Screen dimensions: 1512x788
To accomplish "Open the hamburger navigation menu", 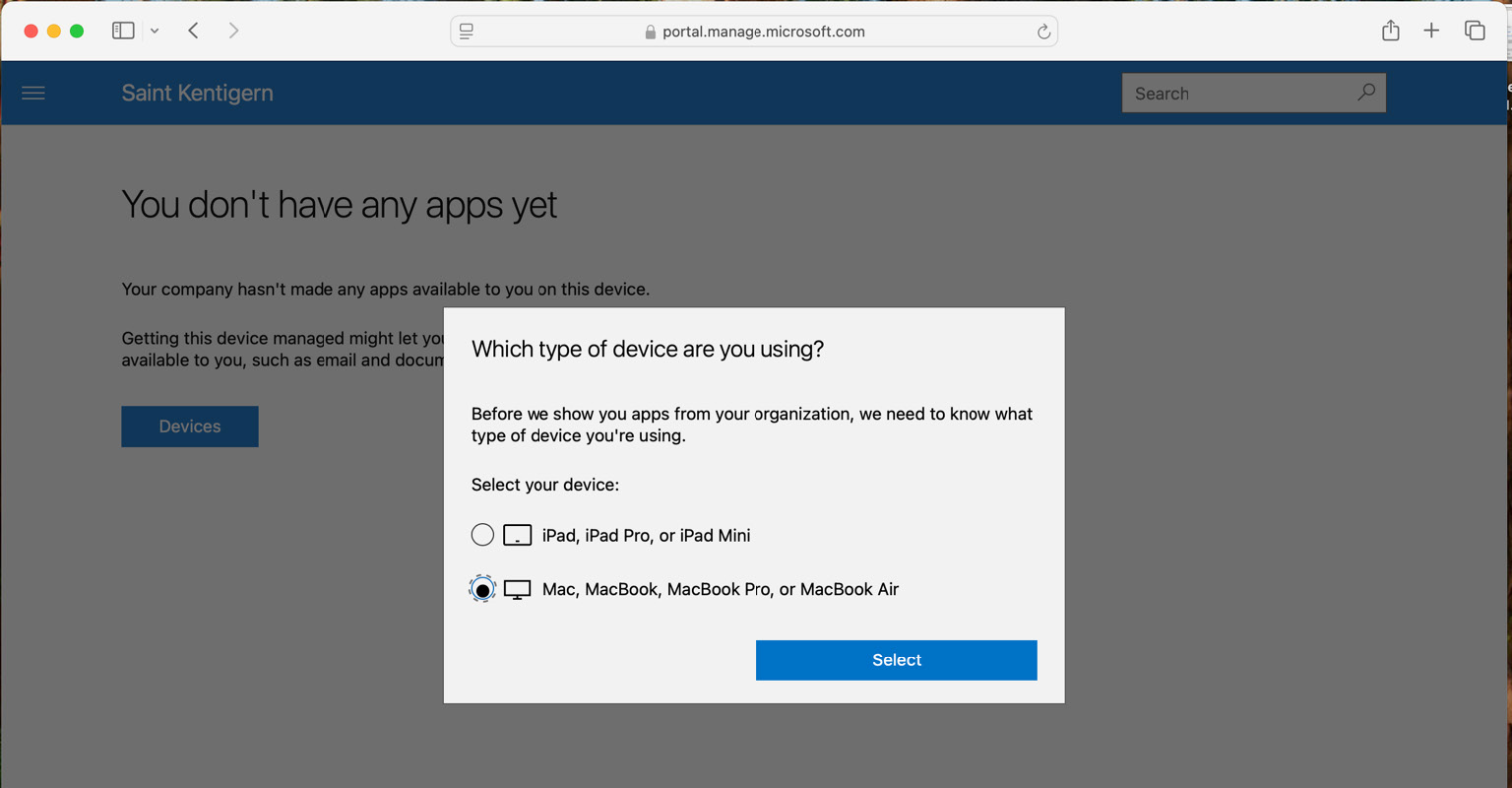I will tap(33, 93).
